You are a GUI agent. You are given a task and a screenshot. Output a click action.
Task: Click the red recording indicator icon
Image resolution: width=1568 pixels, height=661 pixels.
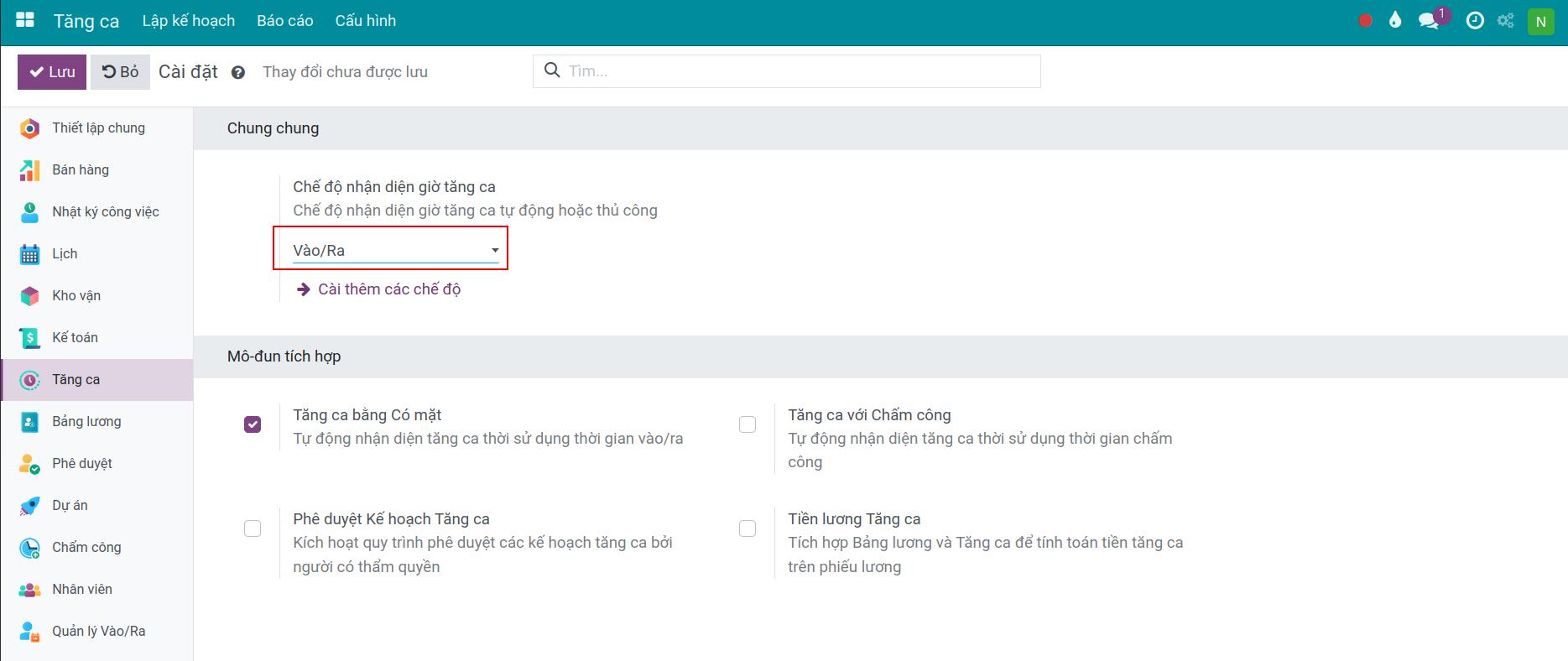tap(1365, 21)
